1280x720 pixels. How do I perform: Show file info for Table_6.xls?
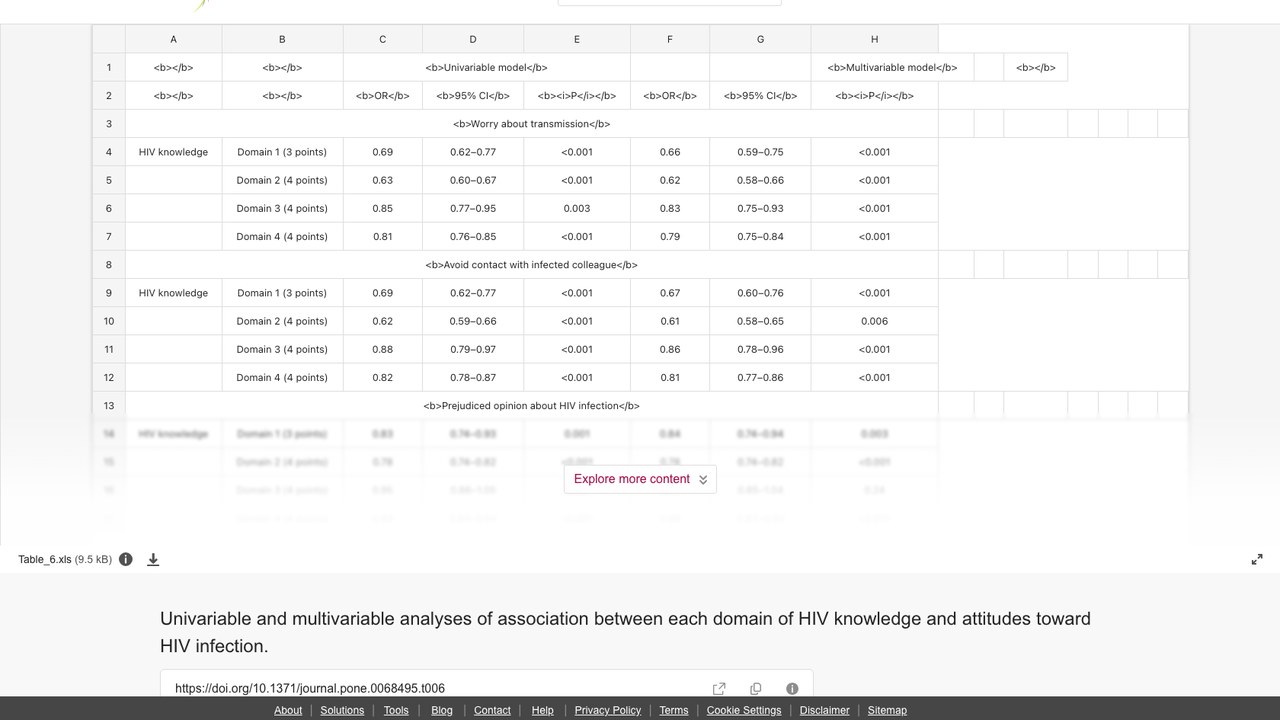coord(126,559)
